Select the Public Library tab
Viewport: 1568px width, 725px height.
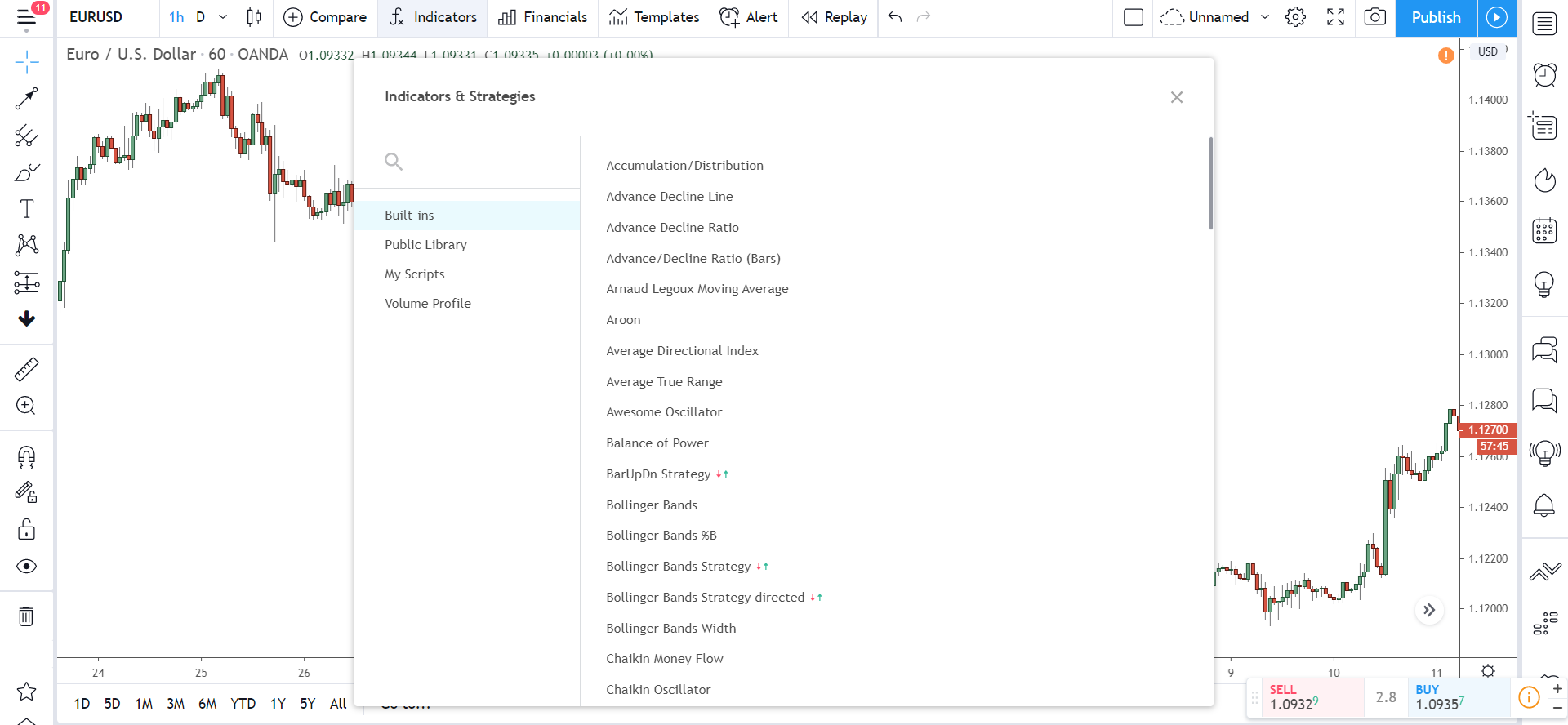(x=467, y=245)
